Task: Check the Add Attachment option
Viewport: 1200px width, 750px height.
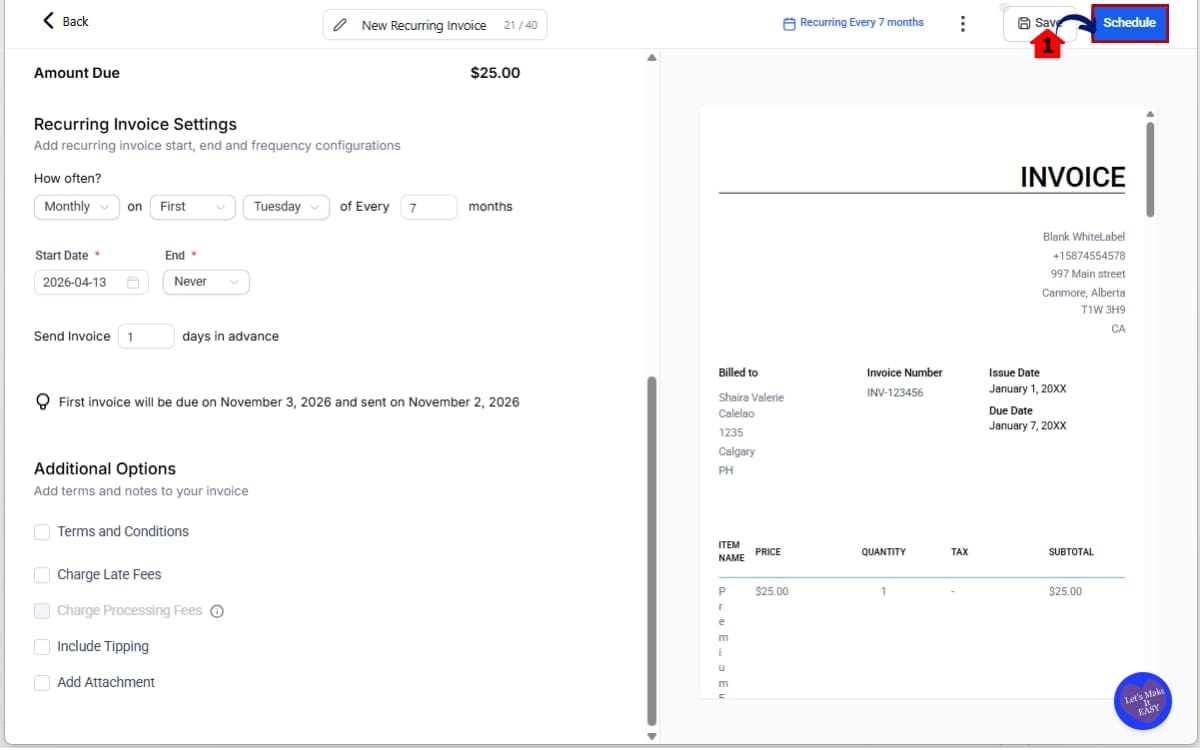Action: click(42, 682)
